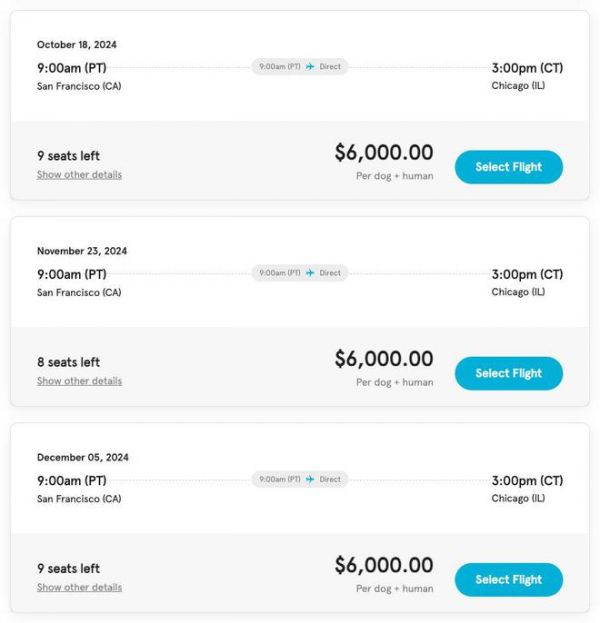600x623 pixels.
Task: Click the 9:00am (PT) departure time for October 18
Action: [x=72, y=68]
